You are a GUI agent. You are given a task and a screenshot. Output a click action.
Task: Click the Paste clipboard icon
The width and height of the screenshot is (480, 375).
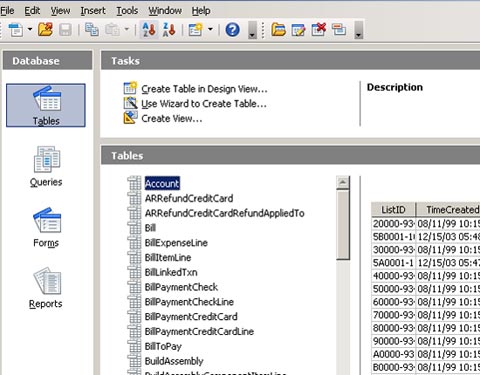[x=112, y=30]
